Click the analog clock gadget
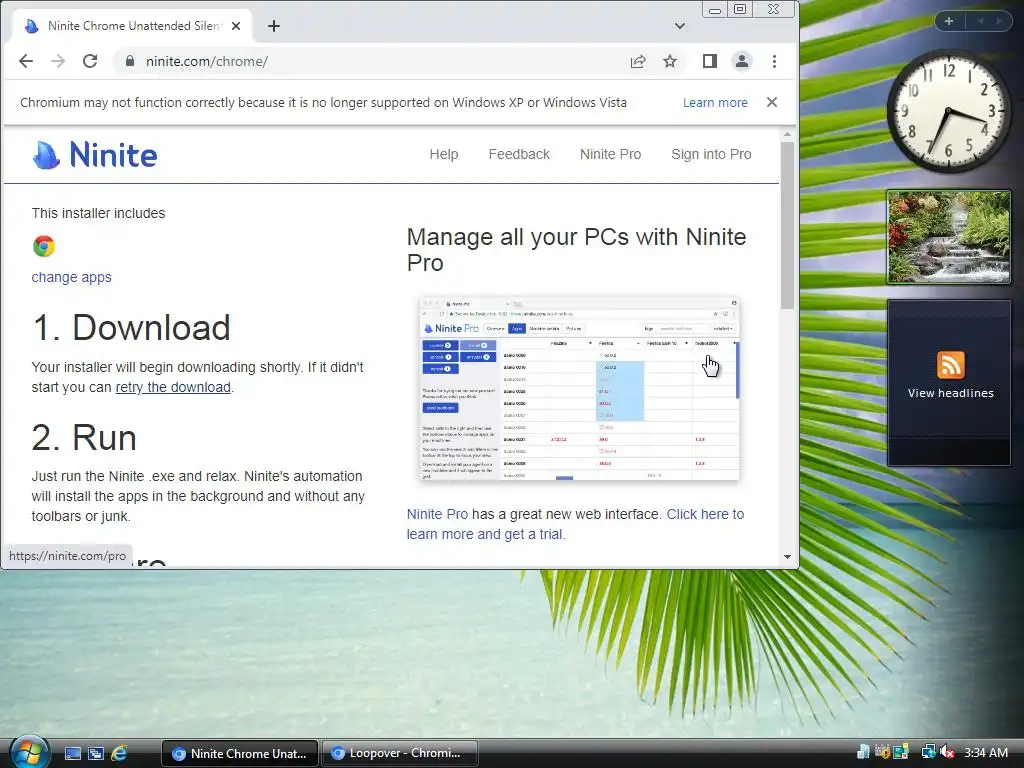 pyautogui.click(x=948, y=112)
